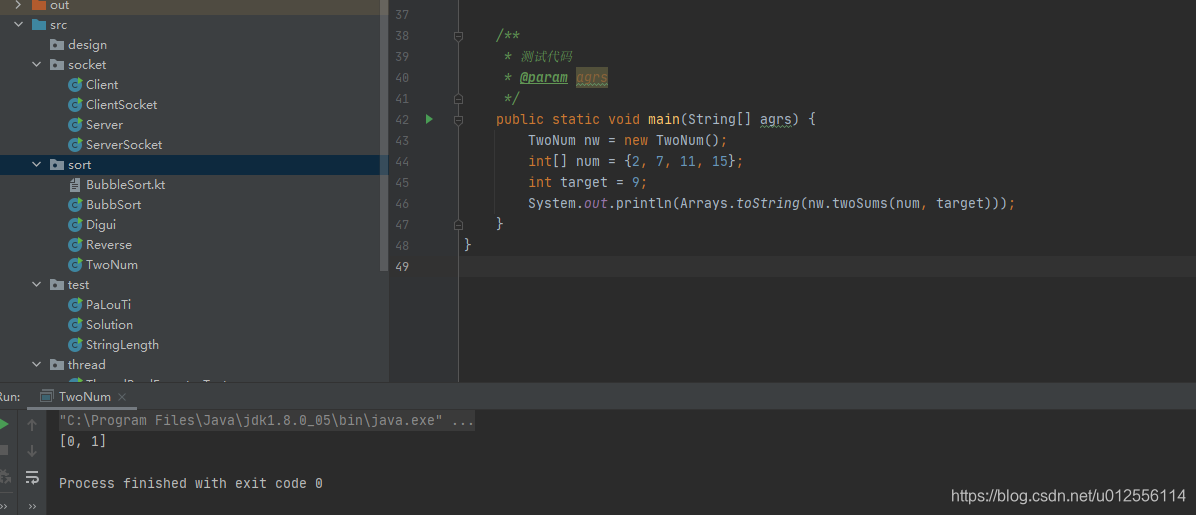The width and height of the screenshot is (1196, 515).
Task: Click the agrs parameter in main signature
Action: [776, 120]
